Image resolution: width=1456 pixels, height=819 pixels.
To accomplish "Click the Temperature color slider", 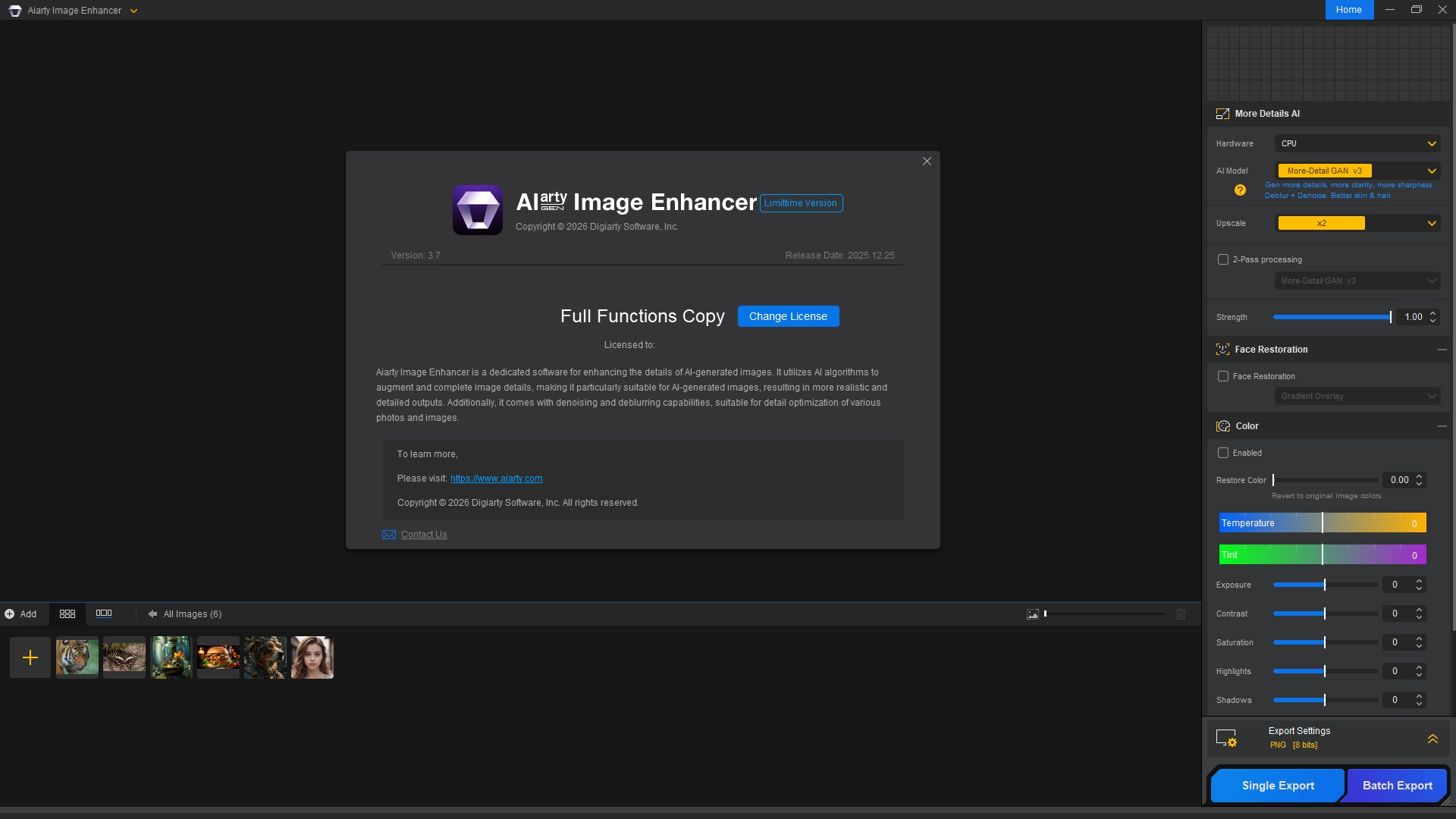I will [x=1323, y=523].
